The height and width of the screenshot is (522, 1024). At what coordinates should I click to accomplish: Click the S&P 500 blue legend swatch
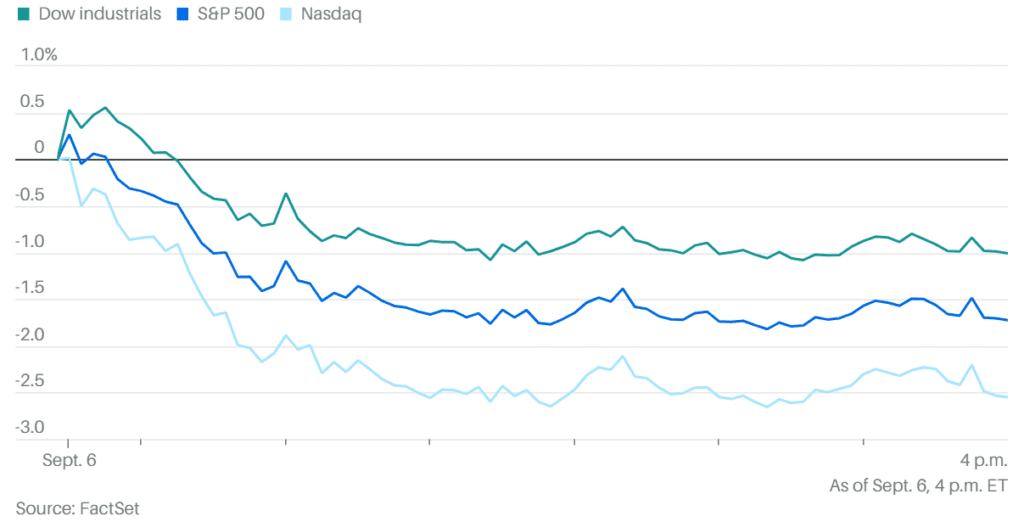pyautogui.click(x=181, y=16)
